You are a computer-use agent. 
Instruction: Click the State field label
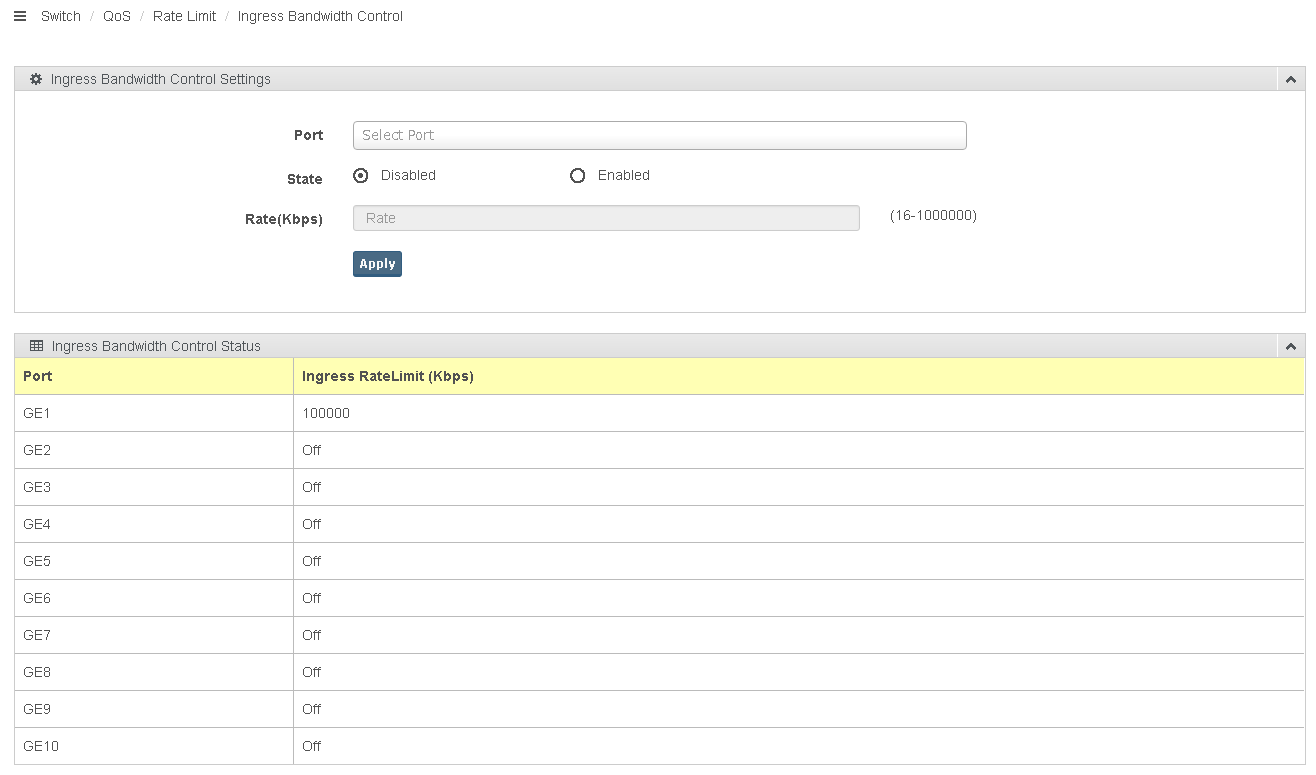[305, 179]
